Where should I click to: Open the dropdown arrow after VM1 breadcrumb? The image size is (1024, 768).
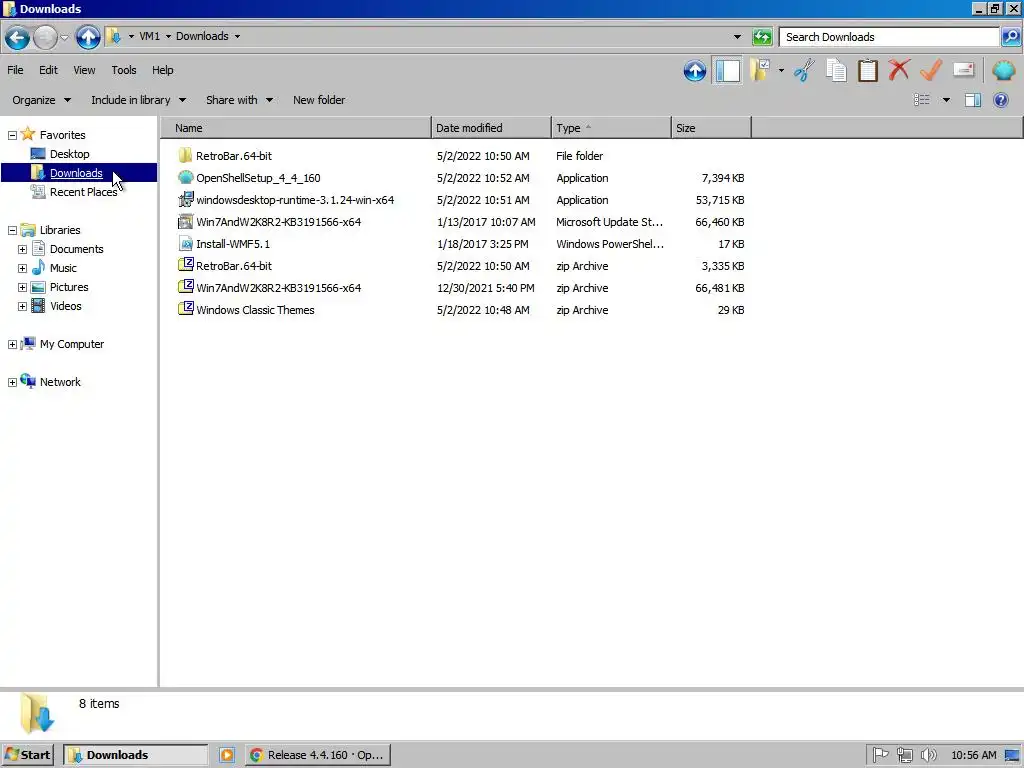pyautogui.click(x=168, y=37)
